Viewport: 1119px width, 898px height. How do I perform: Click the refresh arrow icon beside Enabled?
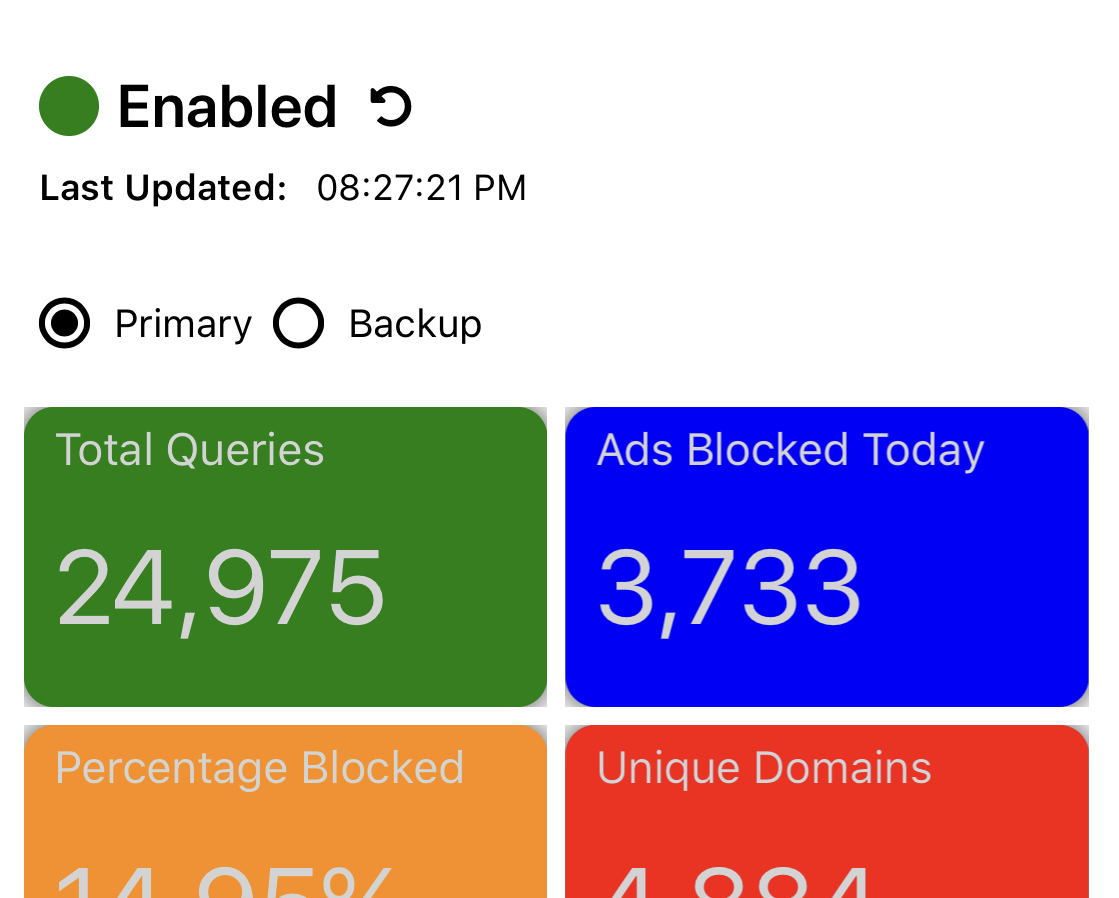click(390, 107)
